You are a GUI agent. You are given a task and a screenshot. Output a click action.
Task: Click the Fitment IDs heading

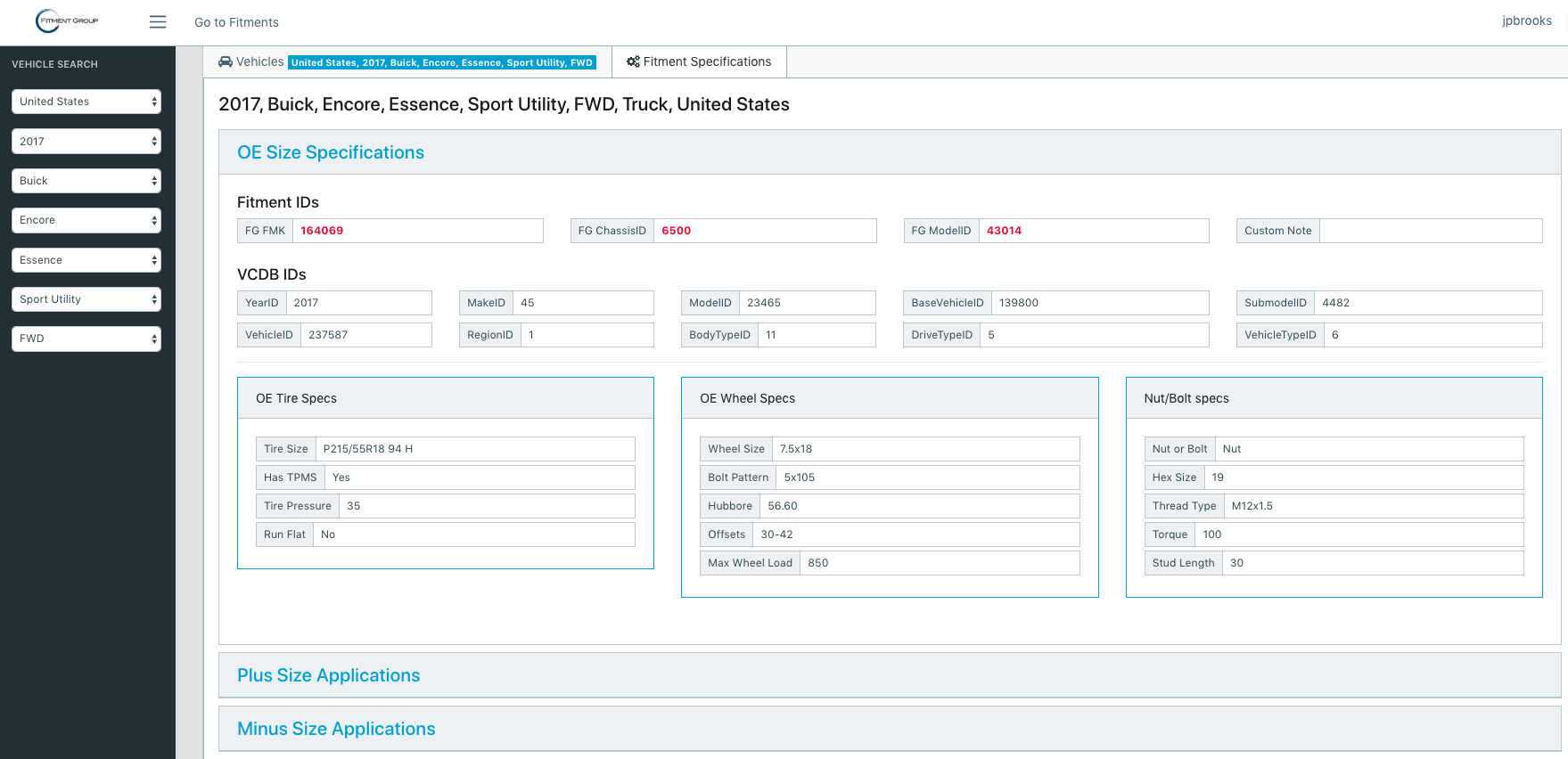click(278, 202)
